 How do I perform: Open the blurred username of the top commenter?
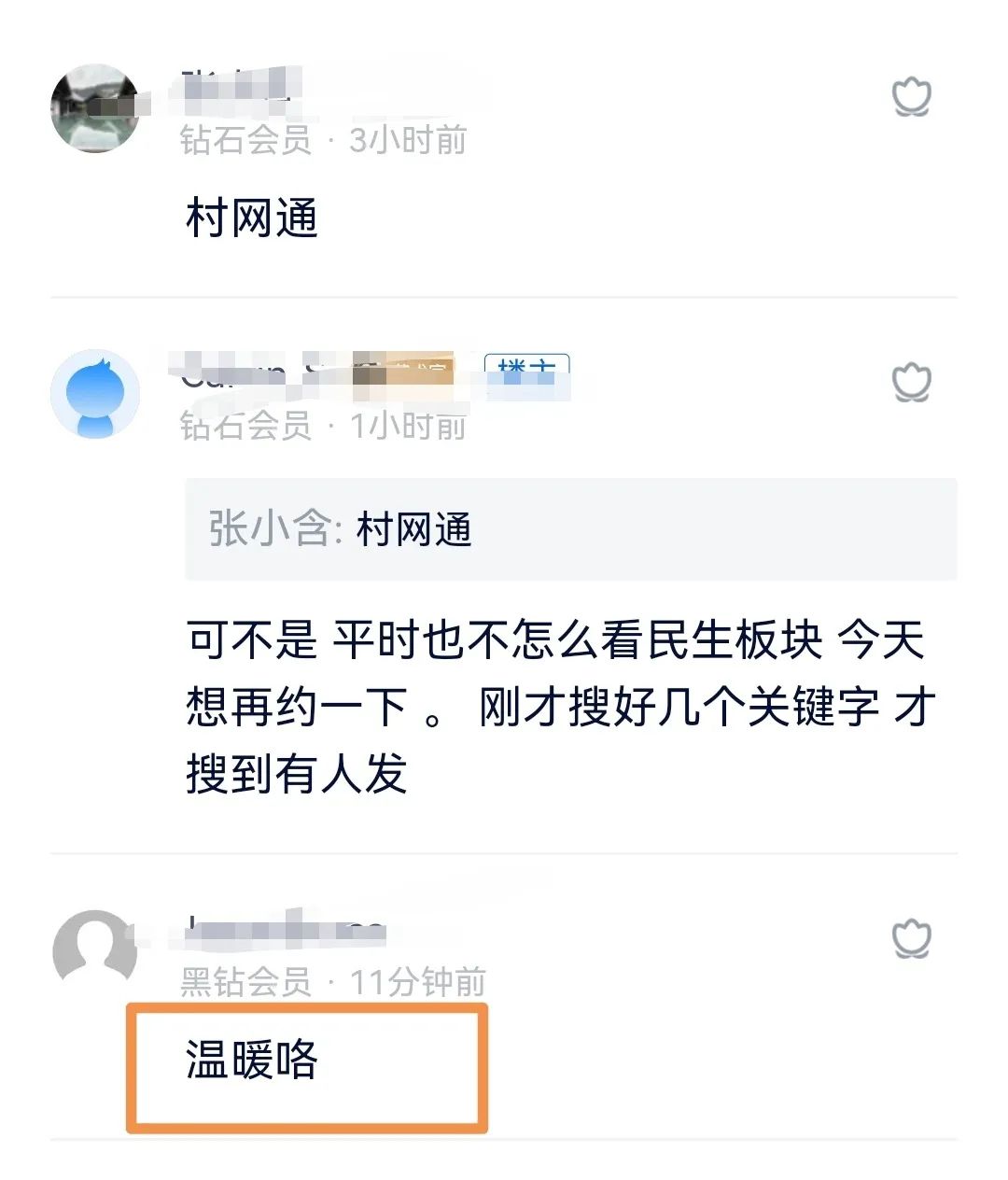(238, 86)
